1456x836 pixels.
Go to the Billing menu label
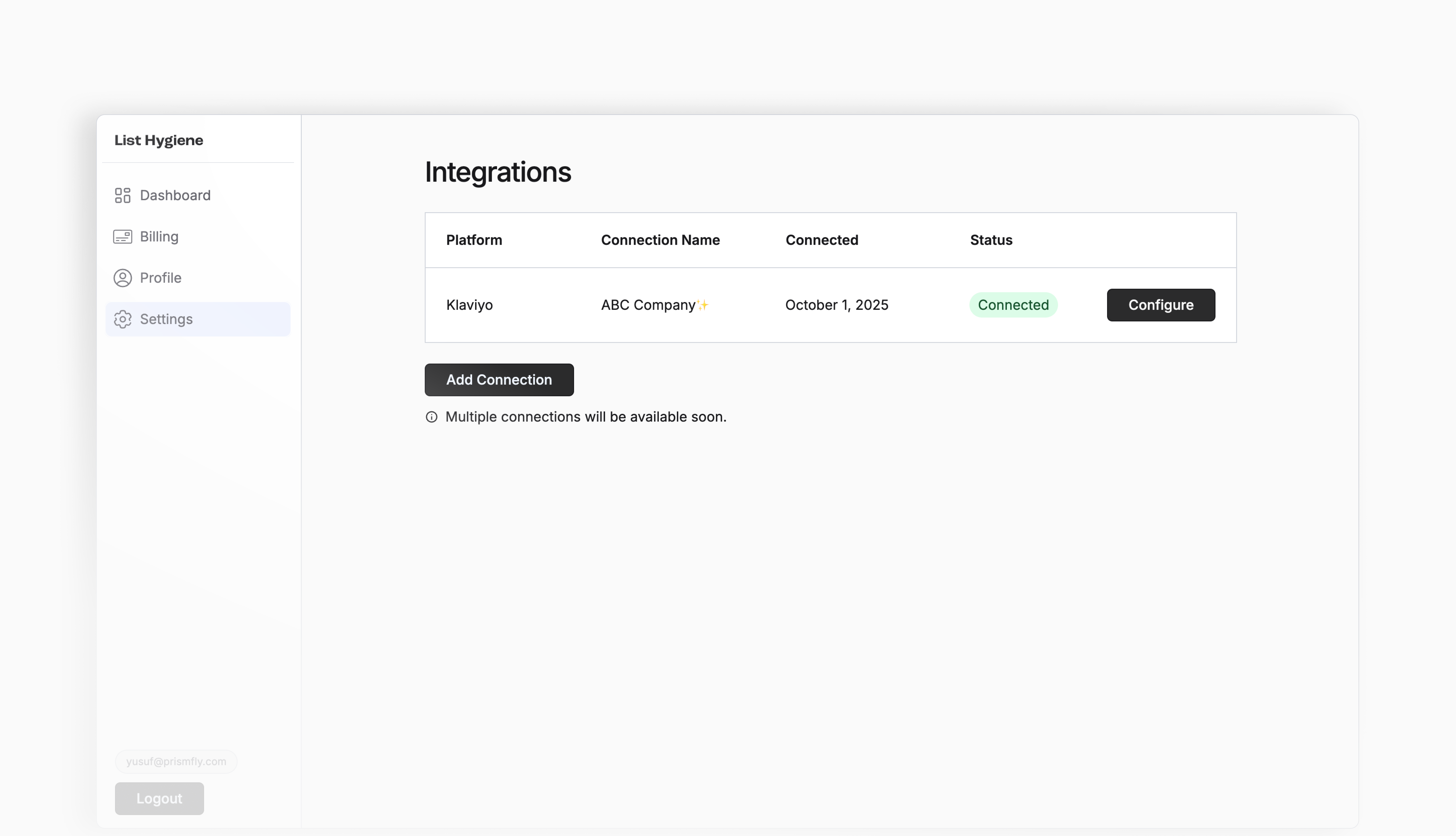tap(159, 237)
